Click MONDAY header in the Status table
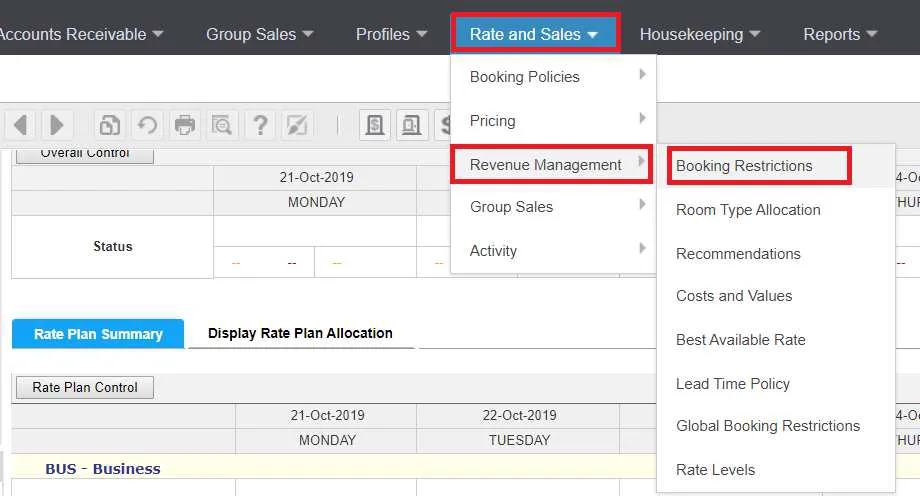This screenshot has height=496, width=920. tap(316, 202)
